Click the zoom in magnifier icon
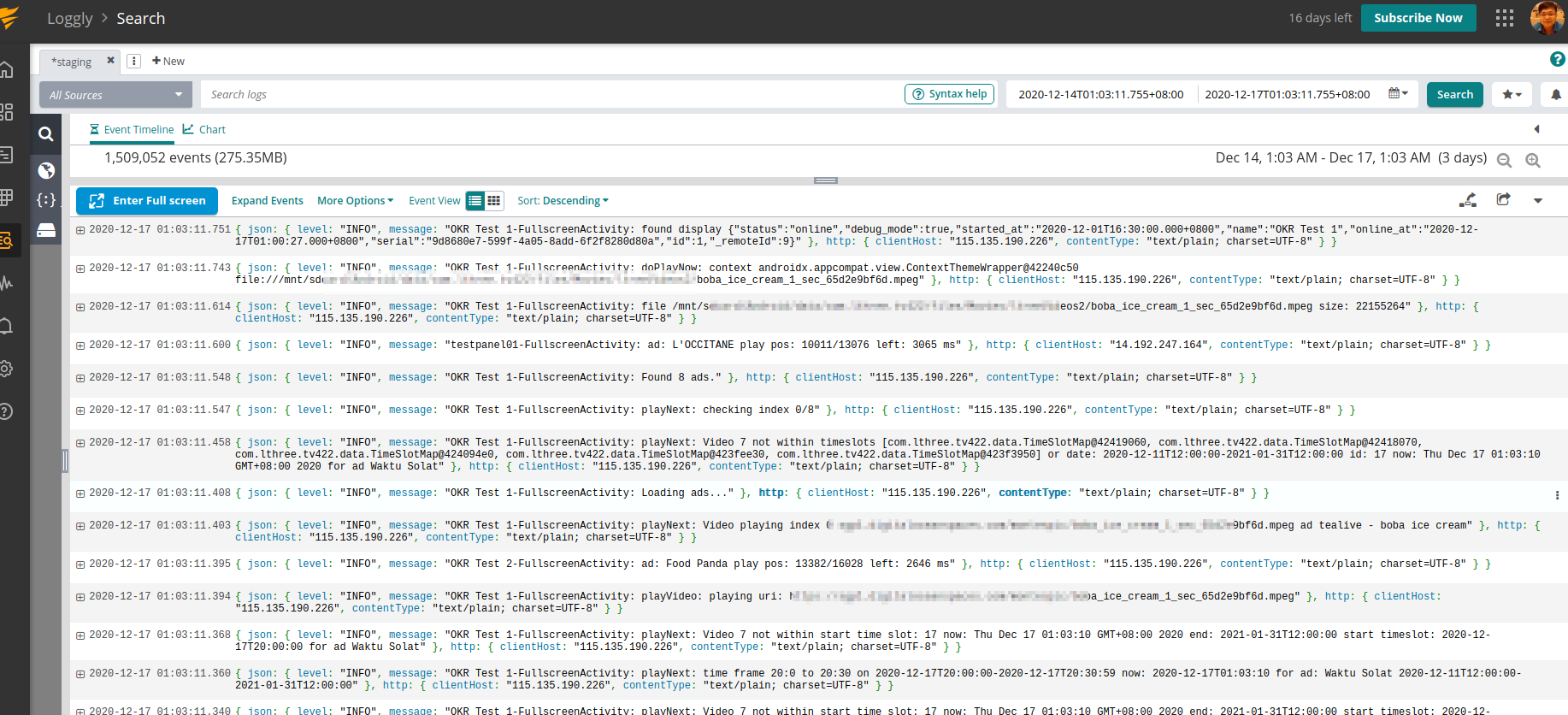1568x715 pixels. [x=1533, y=160]
